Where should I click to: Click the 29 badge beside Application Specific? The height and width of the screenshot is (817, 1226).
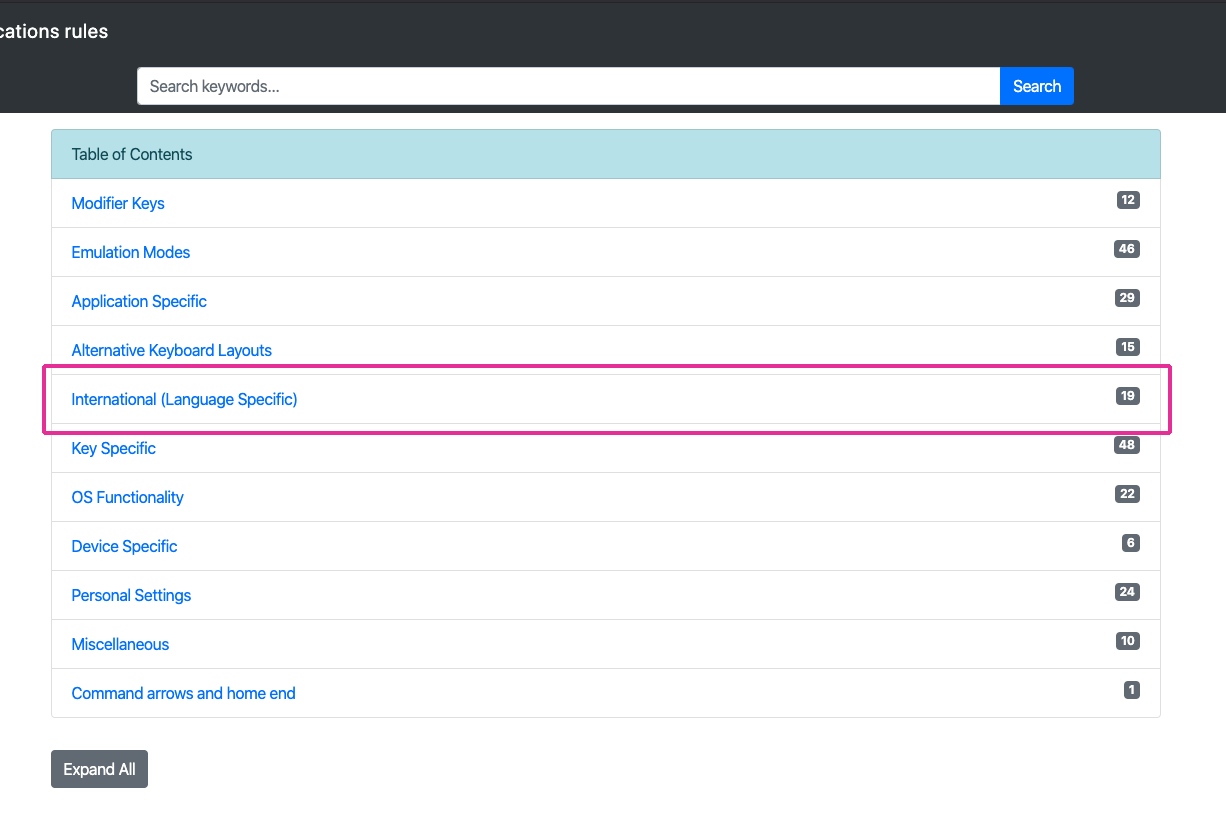coord(1128,298)
